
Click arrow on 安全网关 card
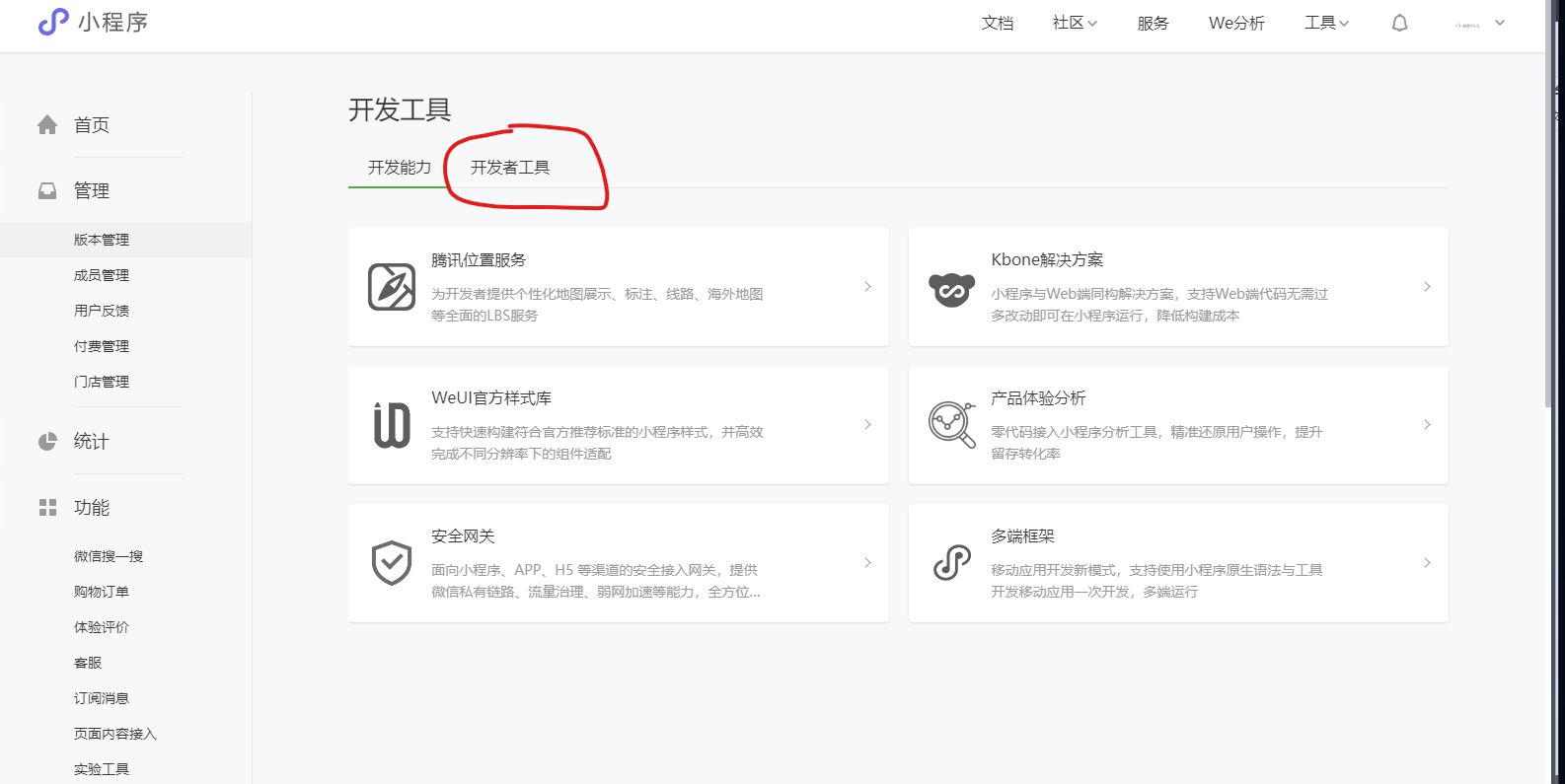867,563
